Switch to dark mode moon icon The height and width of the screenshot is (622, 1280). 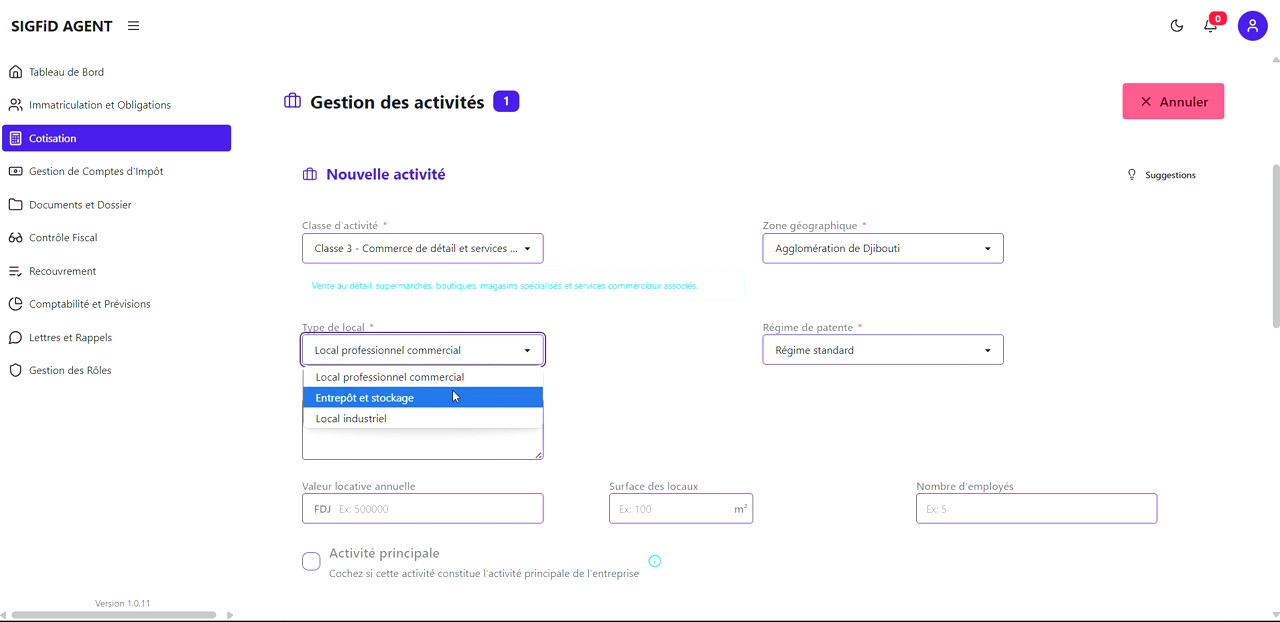coord(1177,26)
